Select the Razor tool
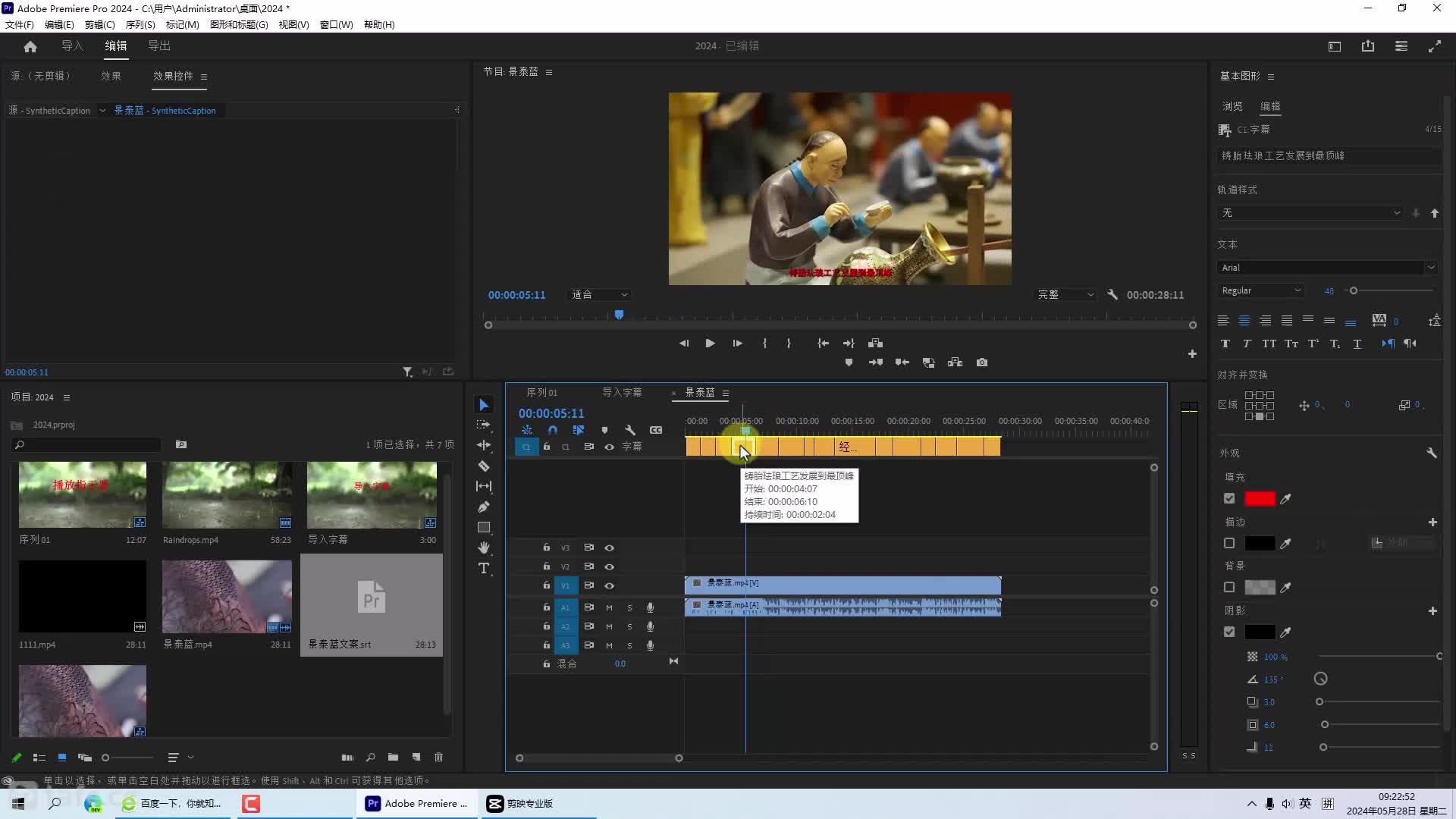 pyautogui.click(x=484, y=466)
